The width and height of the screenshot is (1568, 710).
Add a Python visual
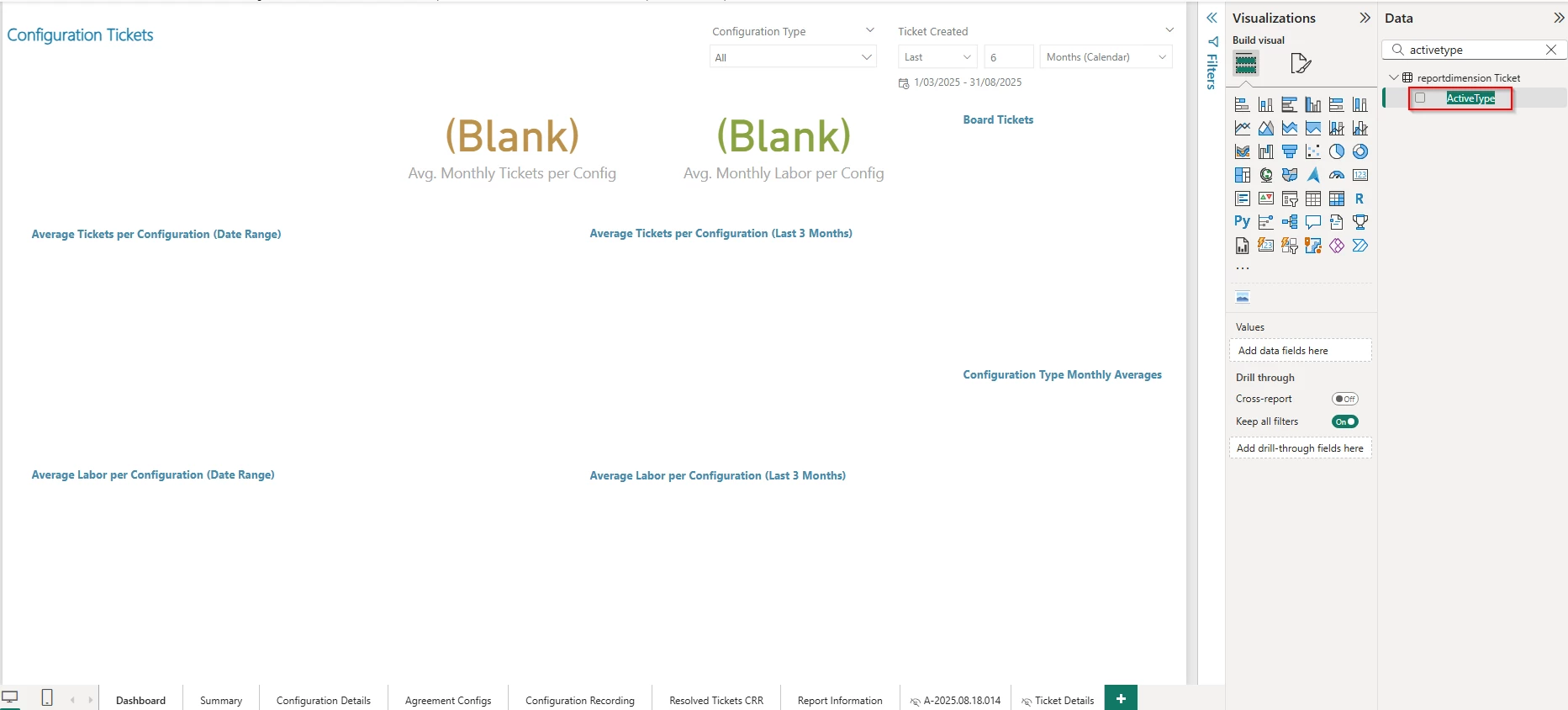(1242, 222)
